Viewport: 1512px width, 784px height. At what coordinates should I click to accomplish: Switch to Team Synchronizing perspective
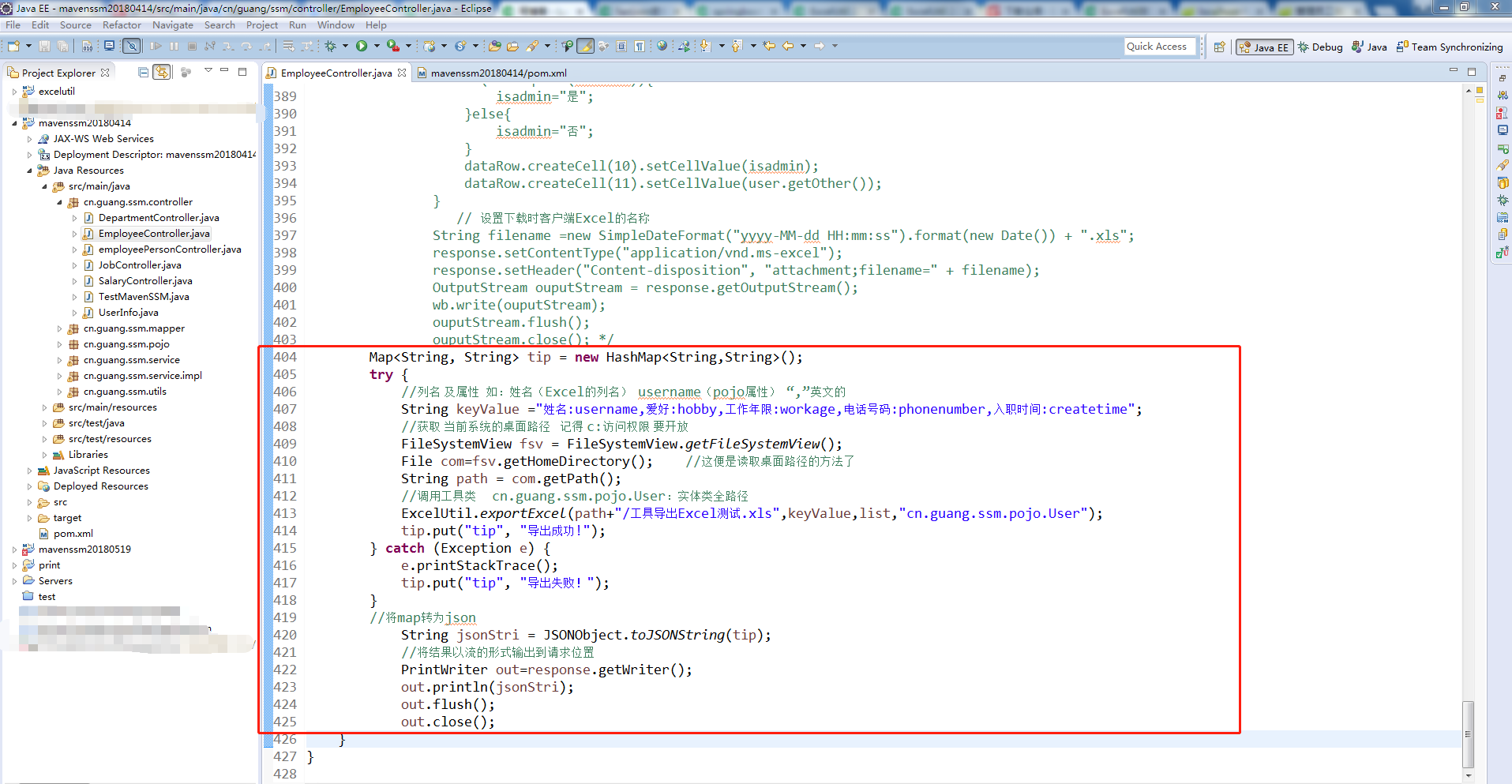click(x=1450, y=47)
